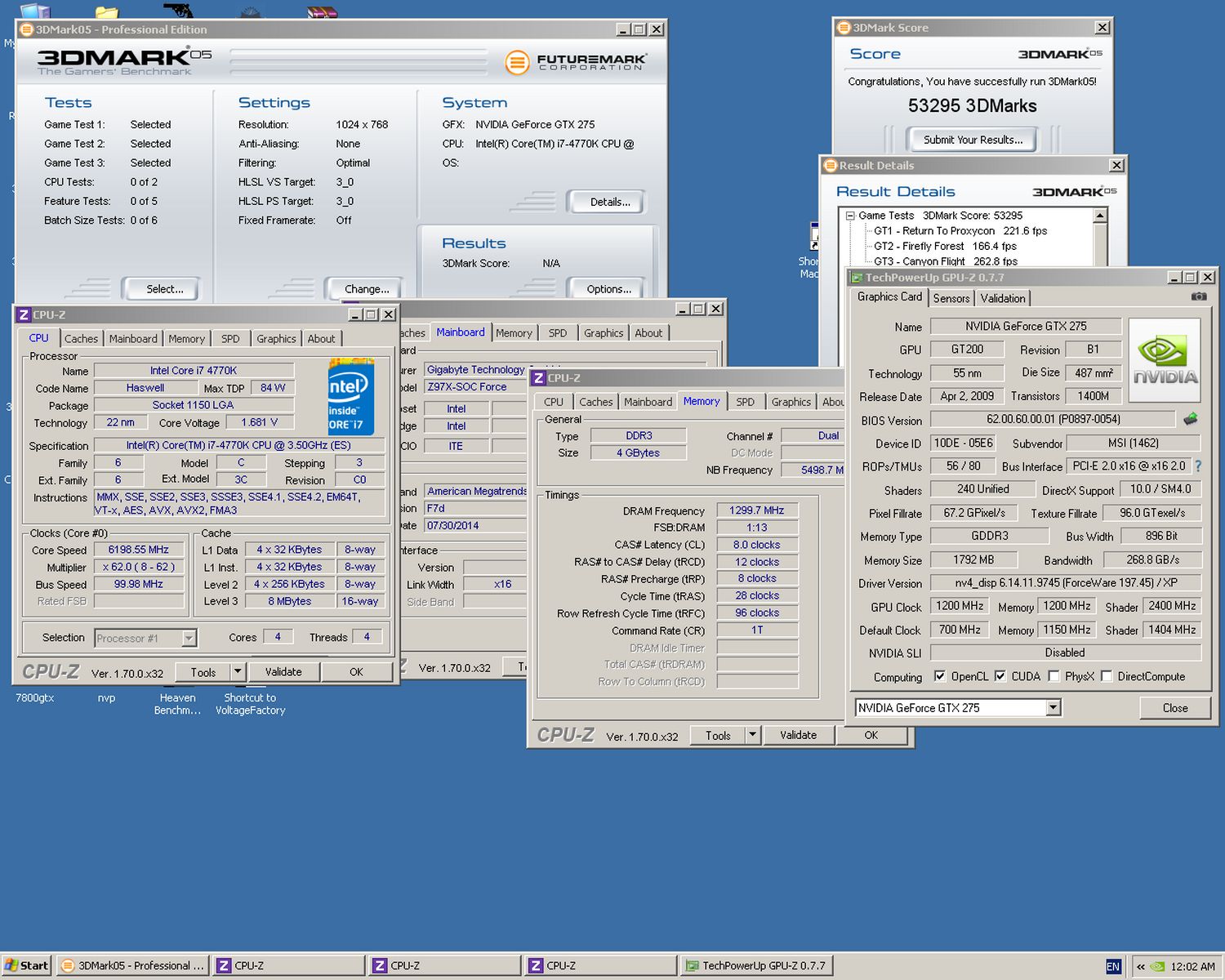The image size is (1225, 980).
Task: Open Mainboard tab in the CPU tab window
Action: pyautogui.click(x=133, y=339)
